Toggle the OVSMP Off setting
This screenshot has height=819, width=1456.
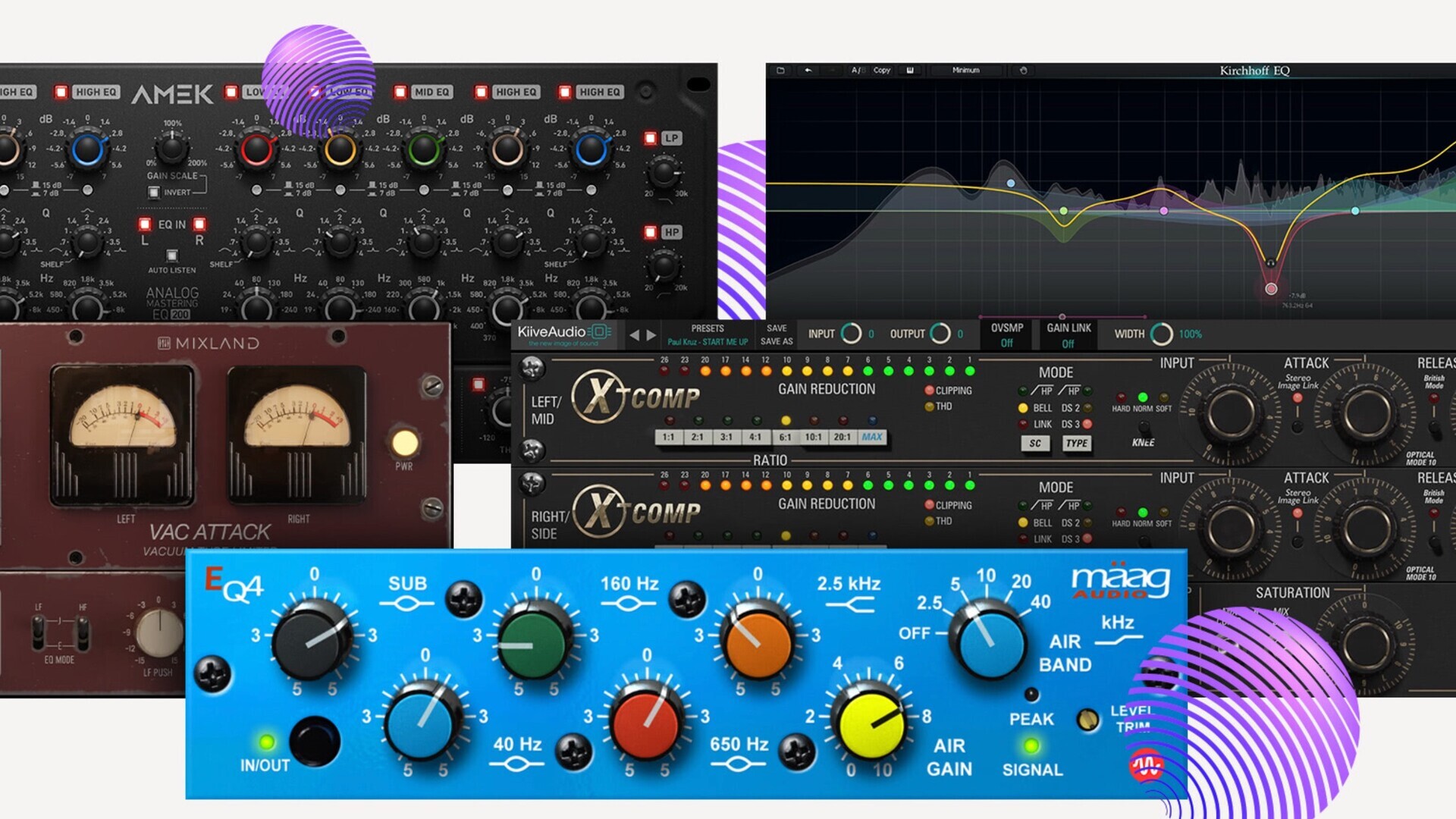(x=1006, y=335)
